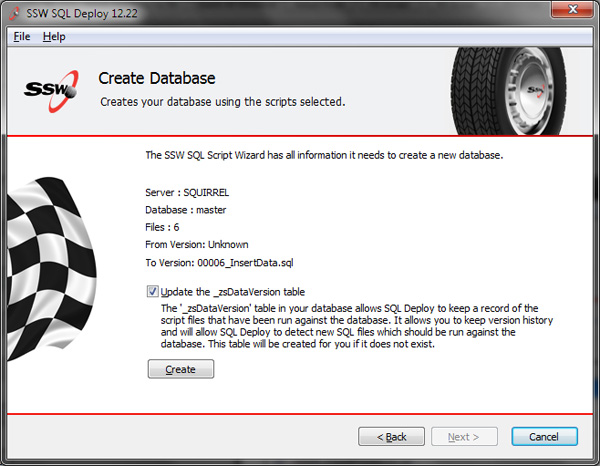Click the 'SSW SQL Script Wizard has all information' sentence

324,155
